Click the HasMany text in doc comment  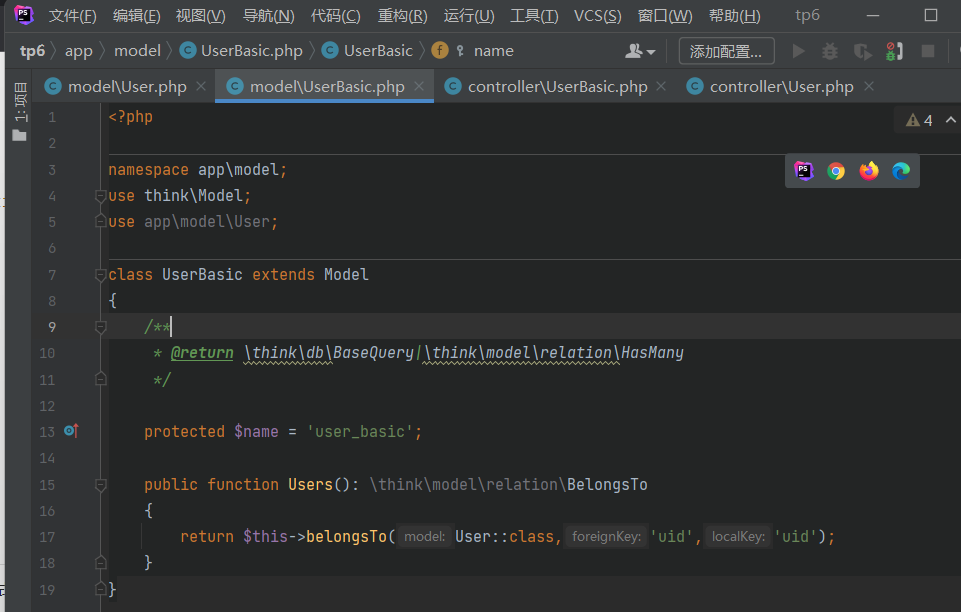[652, 353]
